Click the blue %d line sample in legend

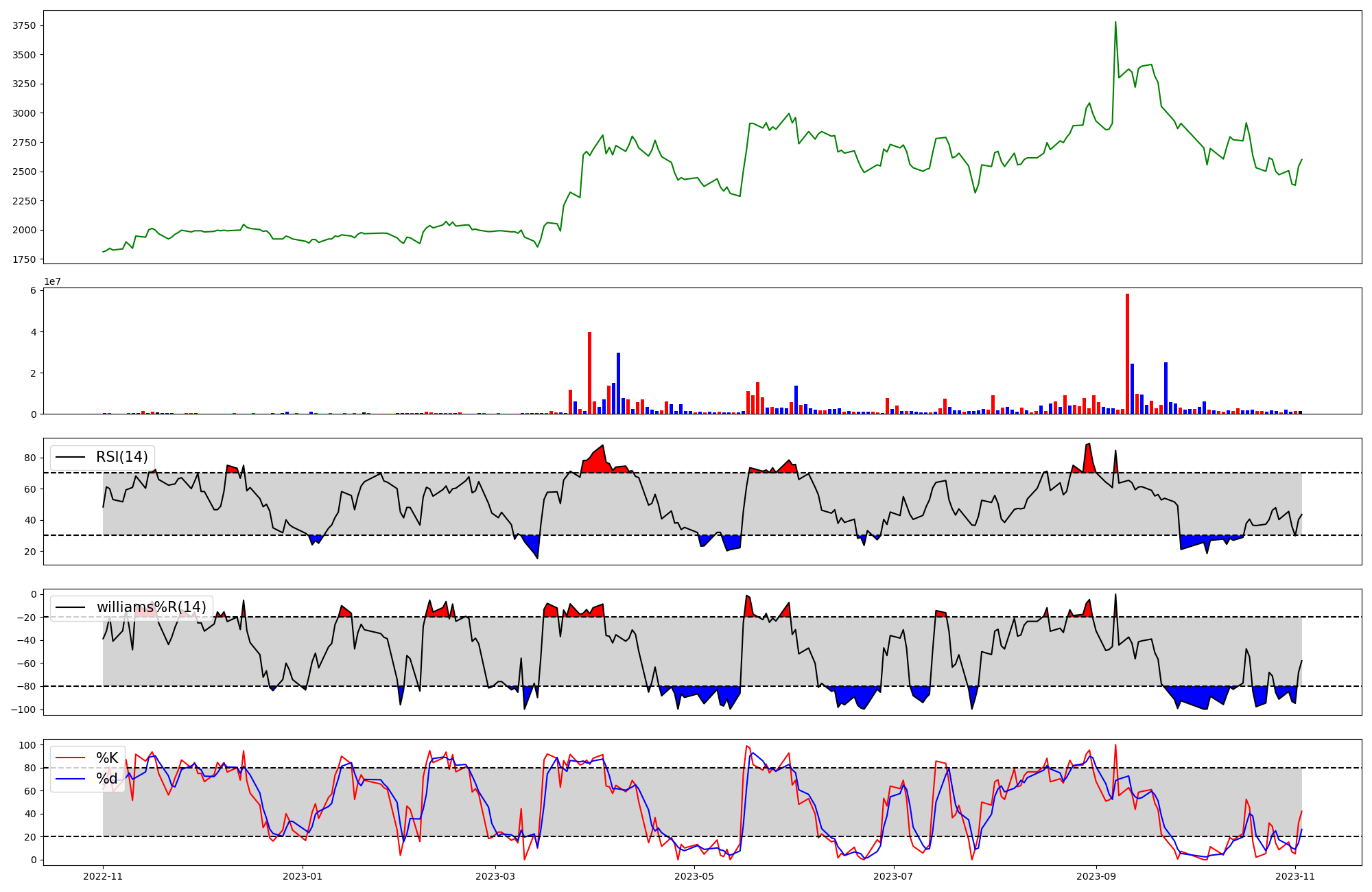(x=71, y=779)
